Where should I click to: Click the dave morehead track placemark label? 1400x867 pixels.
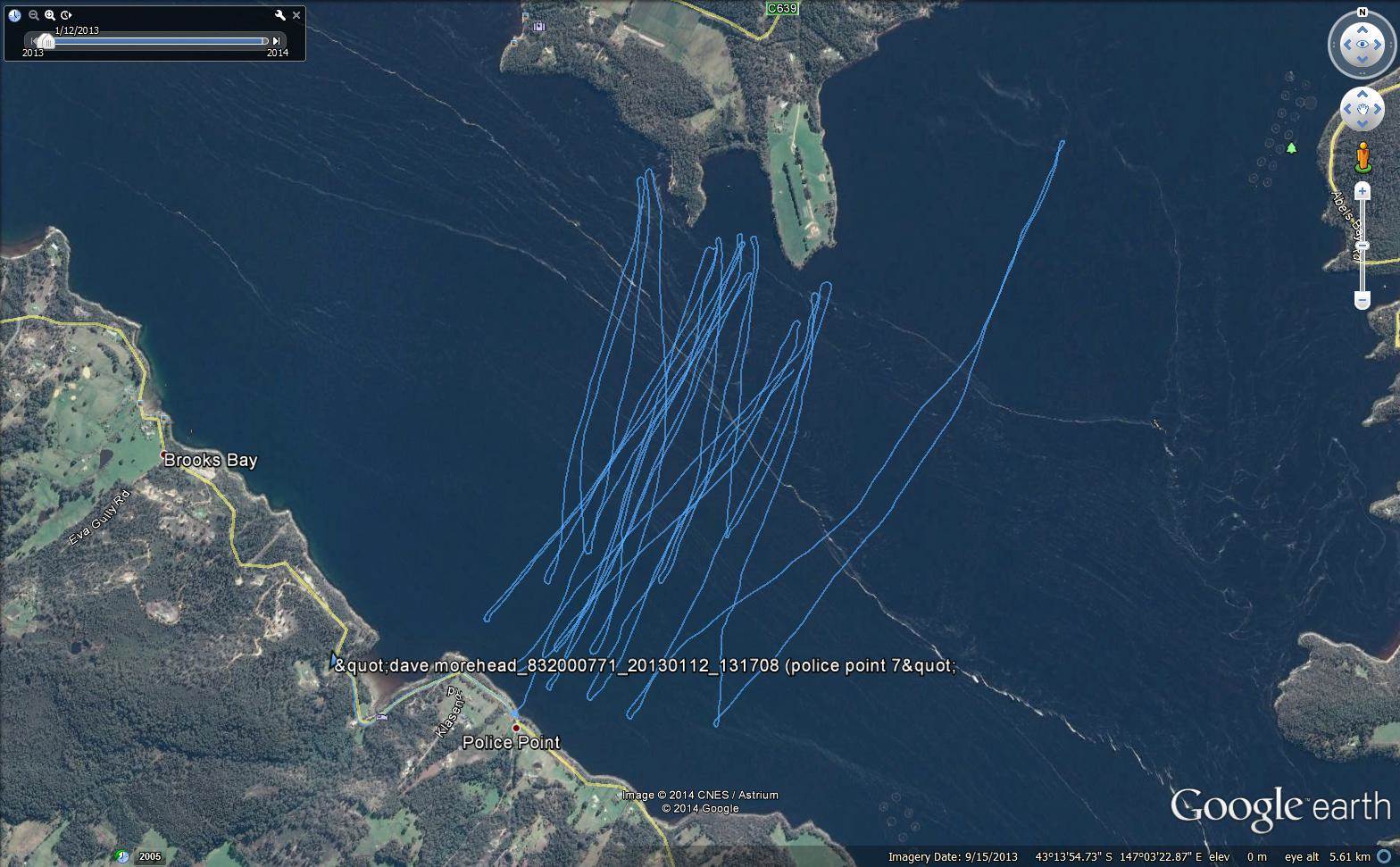(x=645, y=665)
